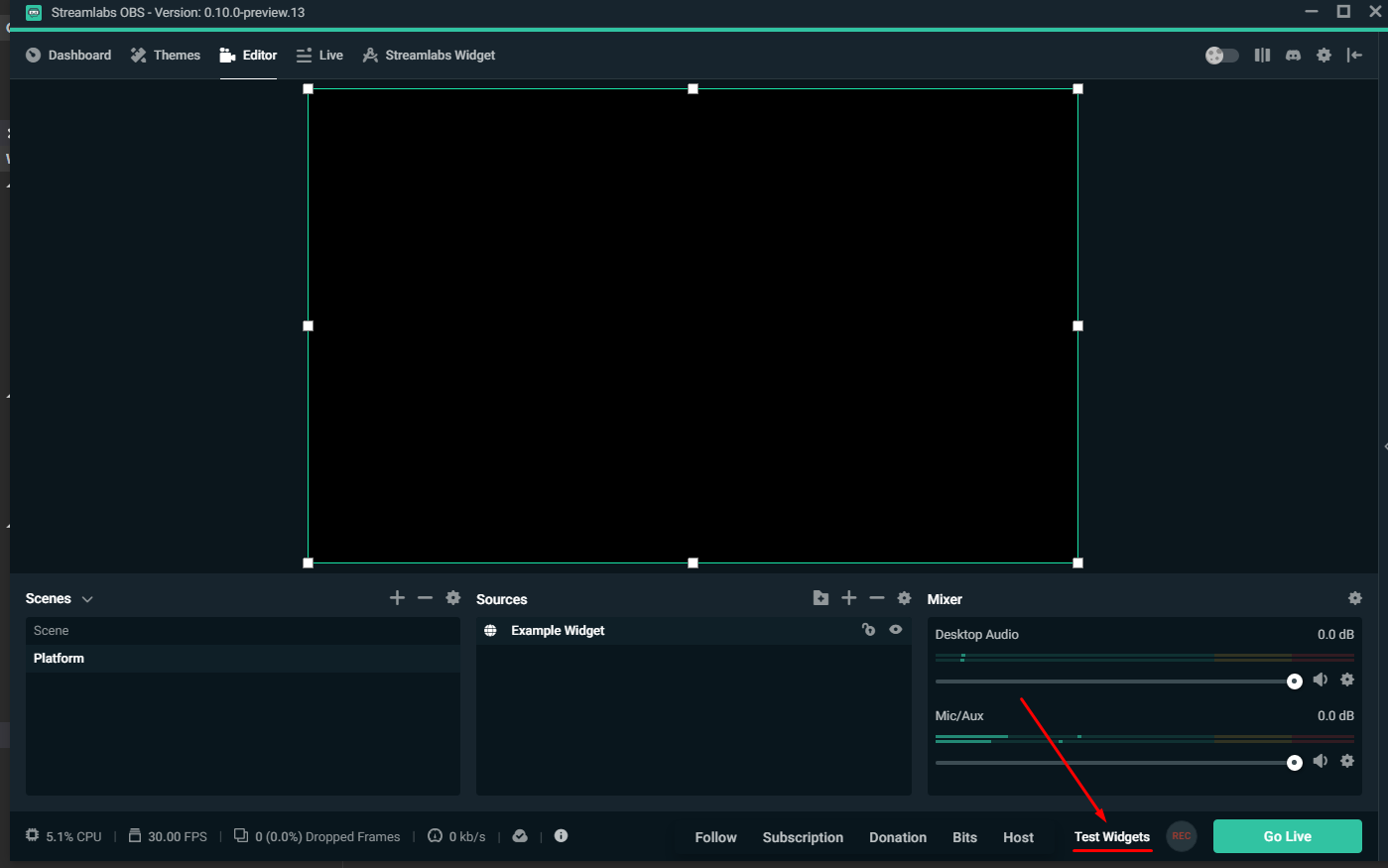Click the bandwidth kb/s icon
Image resolution: width=1388 pixels, height=868 pixels.
coord(435,835)
